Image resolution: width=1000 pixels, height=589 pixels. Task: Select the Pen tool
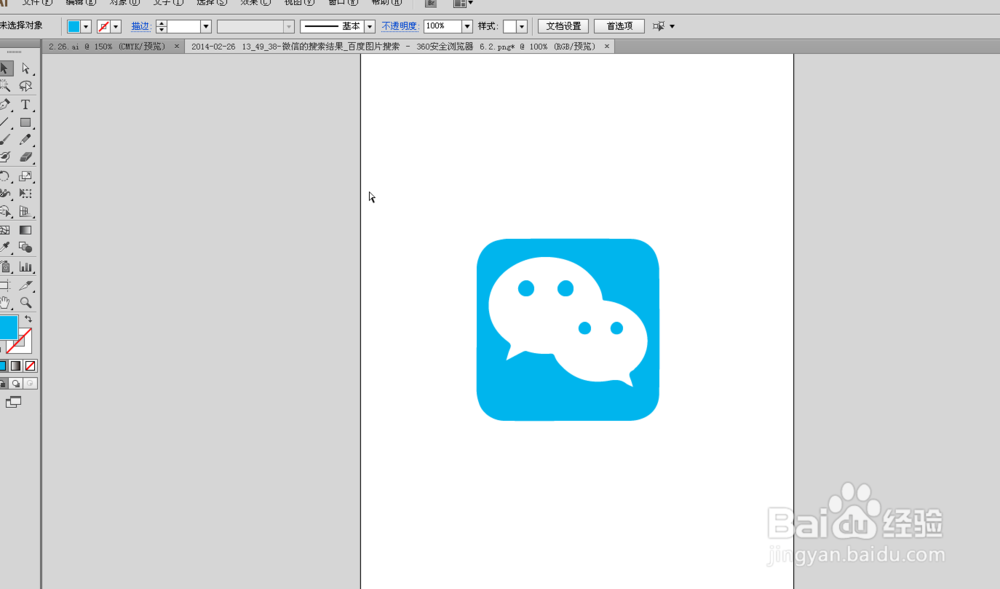click(x=6, y=104)
